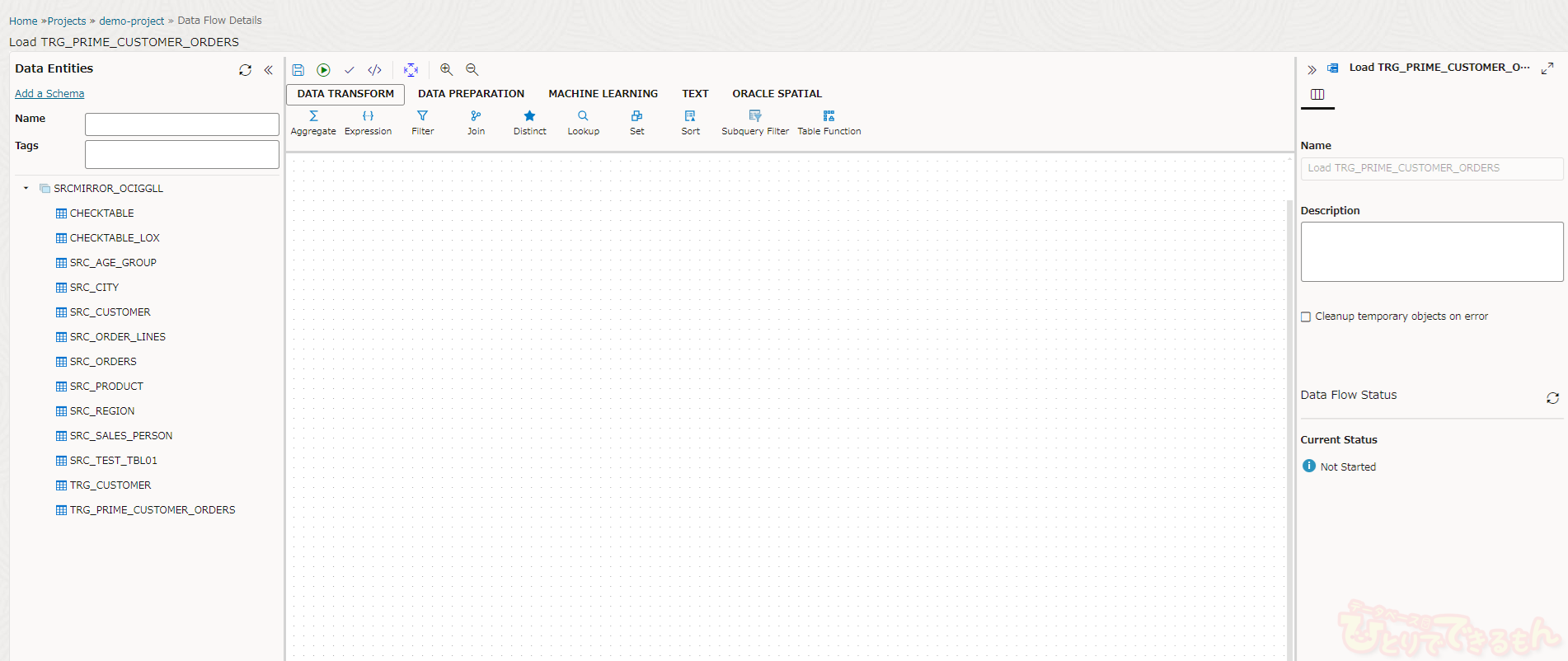
Task: Click the Save data flow icon
Action: [x=298, y=70]
